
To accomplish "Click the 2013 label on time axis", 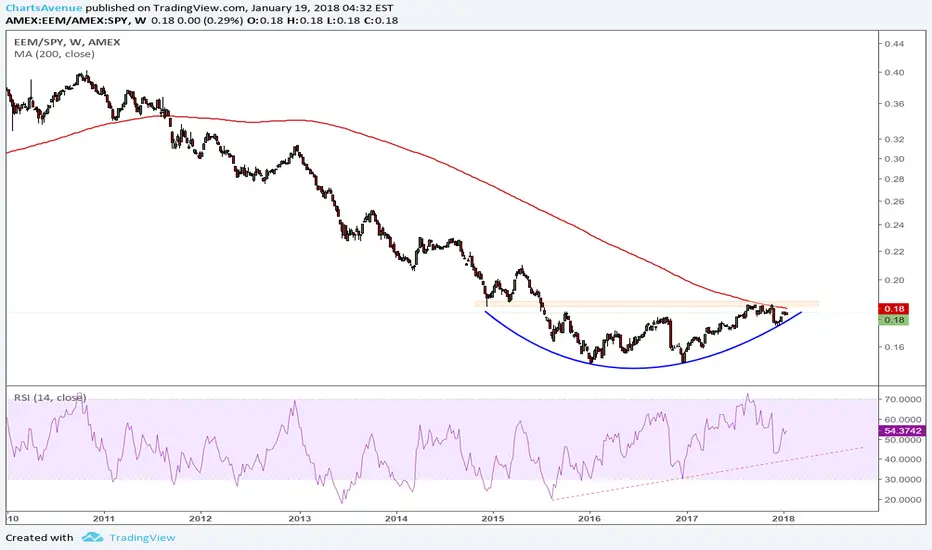I will (300, 518).
